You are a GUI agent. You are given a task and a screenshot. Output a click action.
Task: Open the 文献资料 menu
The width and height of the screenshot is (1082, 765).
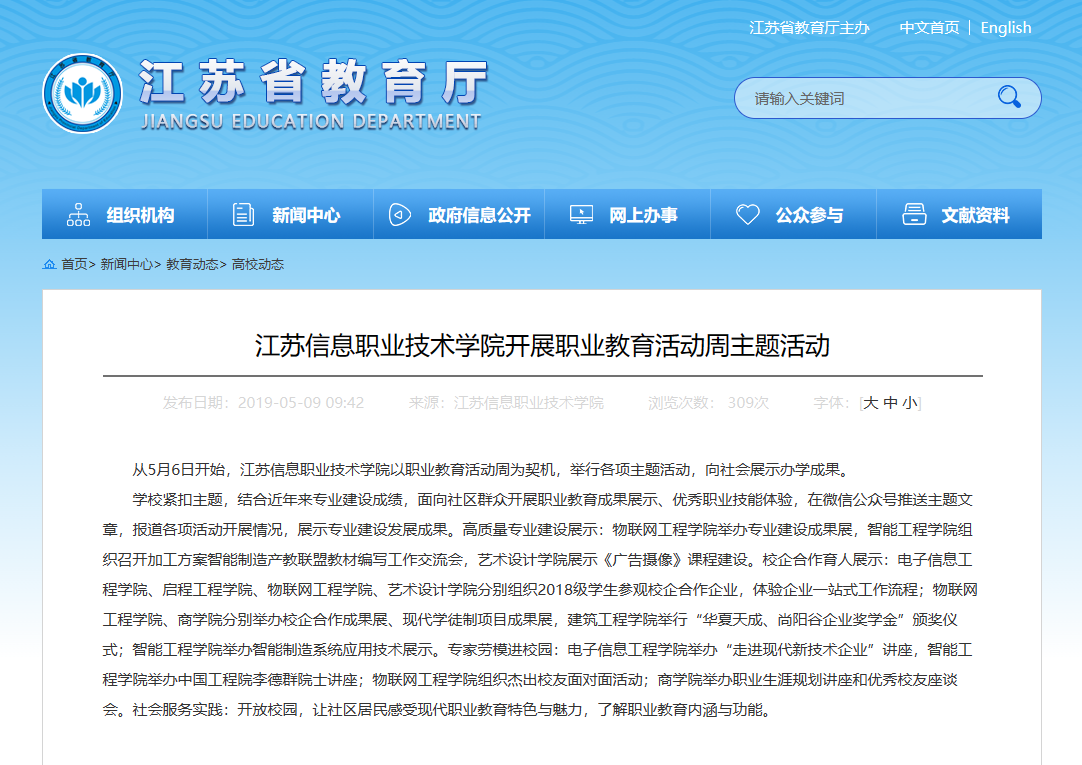pyautogui.click(x=959, y=215)
